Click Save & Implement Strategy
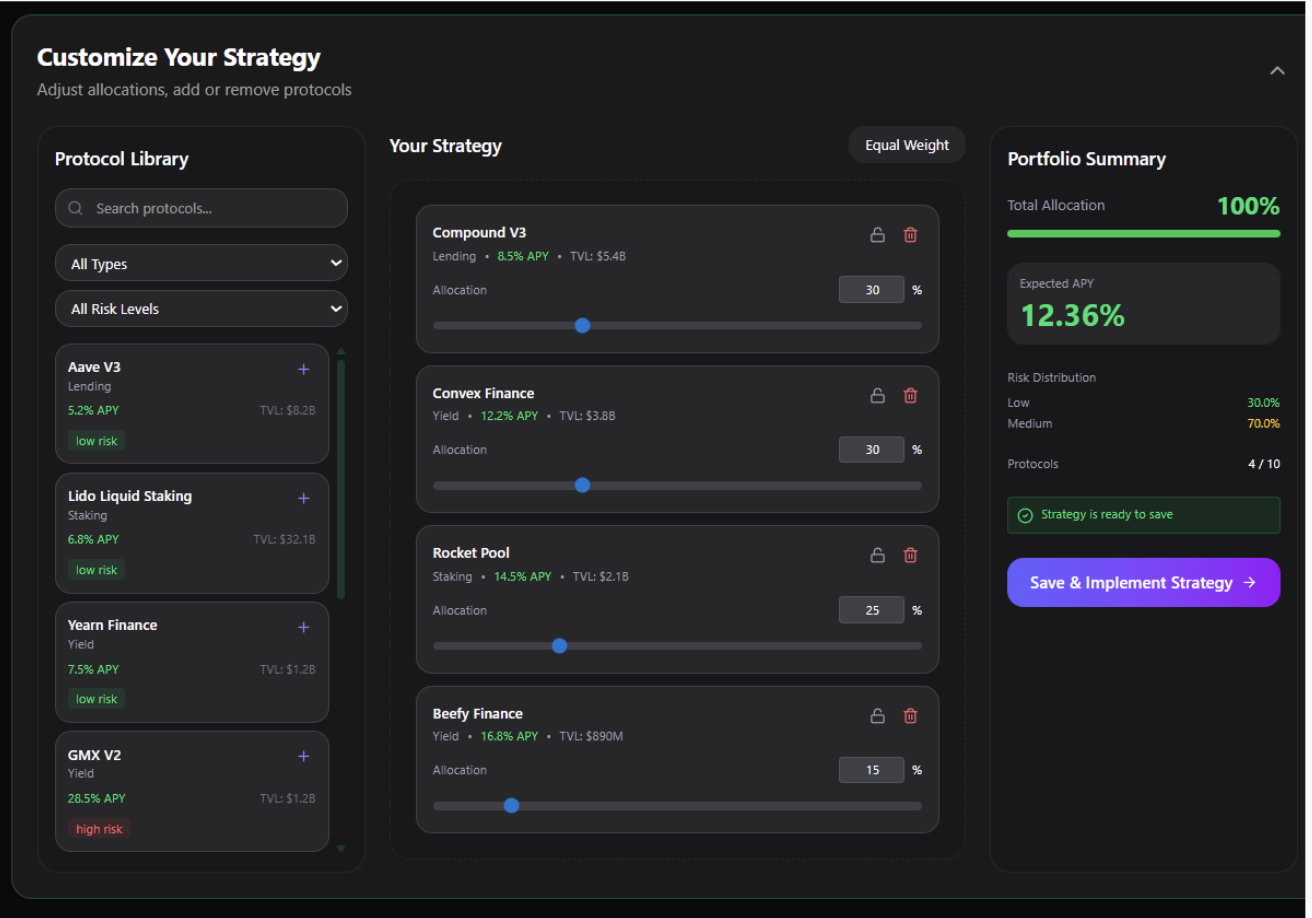Screen dimensions: 1312x918 pyautogui.click(x=1143, y=583)
